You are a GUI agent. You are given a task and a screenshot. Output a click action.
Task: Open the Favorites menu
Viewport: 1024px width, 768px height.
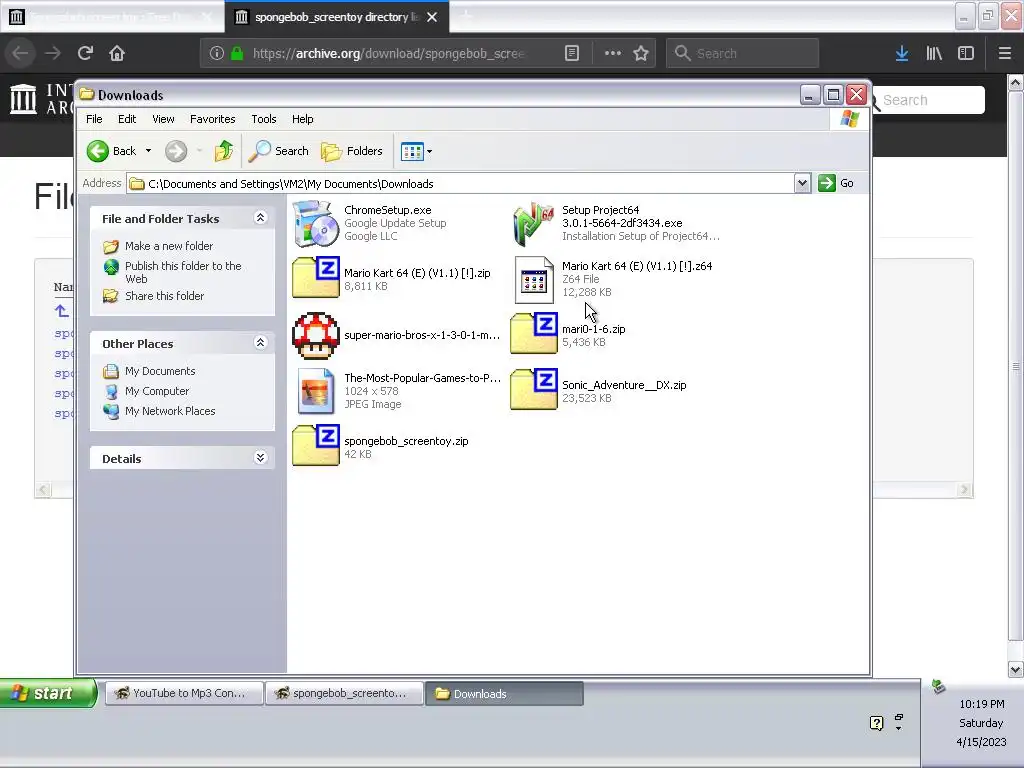tap(212, 119)
